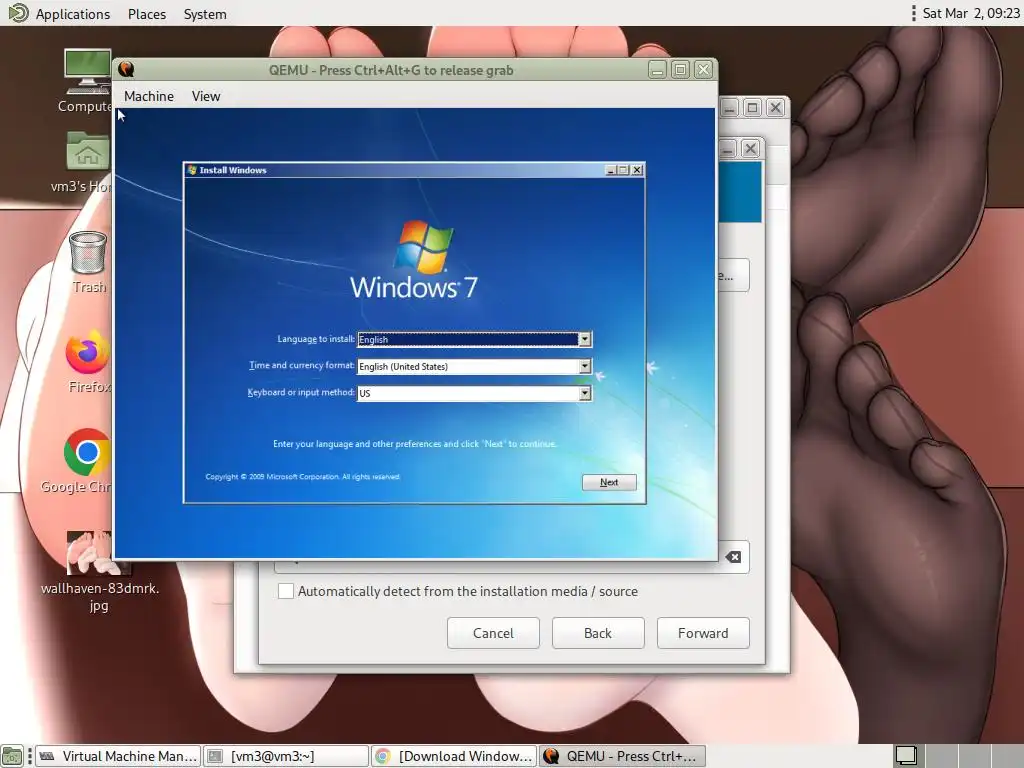Click the clock showing Sat Mar 2, 09:23

point(970,13)
